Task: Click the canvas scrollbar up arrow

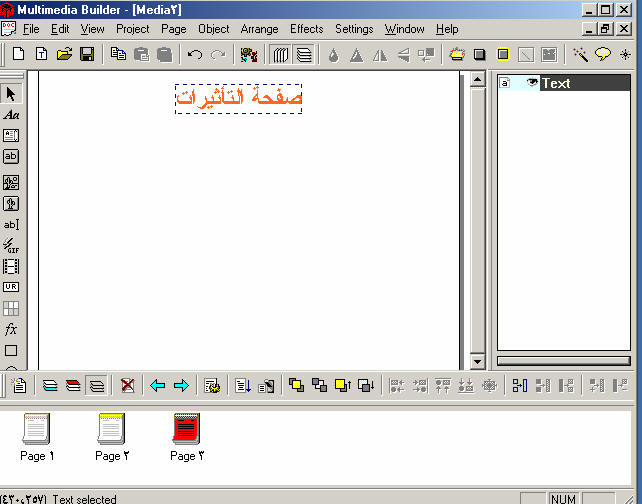Action: point(477,79)
